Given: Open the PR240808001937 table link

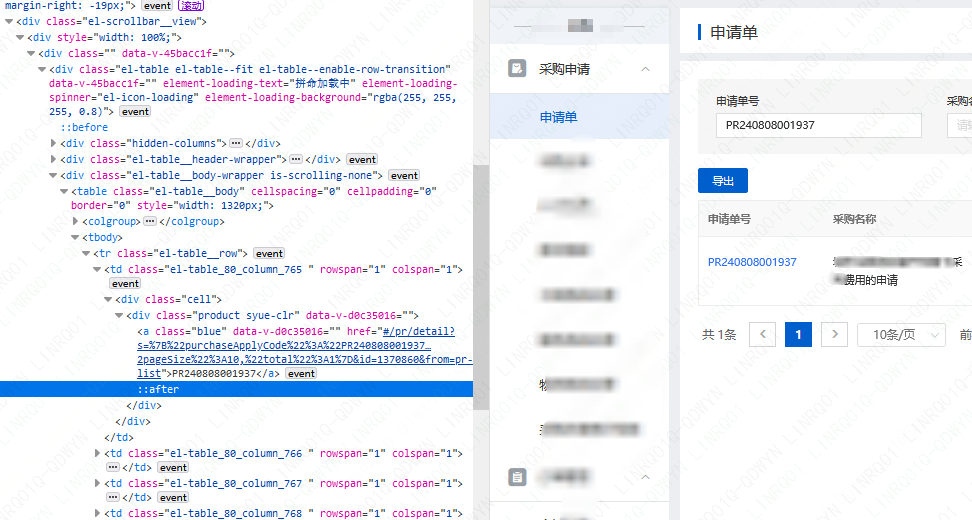Looking at the screenshot, I should [752, 262].
